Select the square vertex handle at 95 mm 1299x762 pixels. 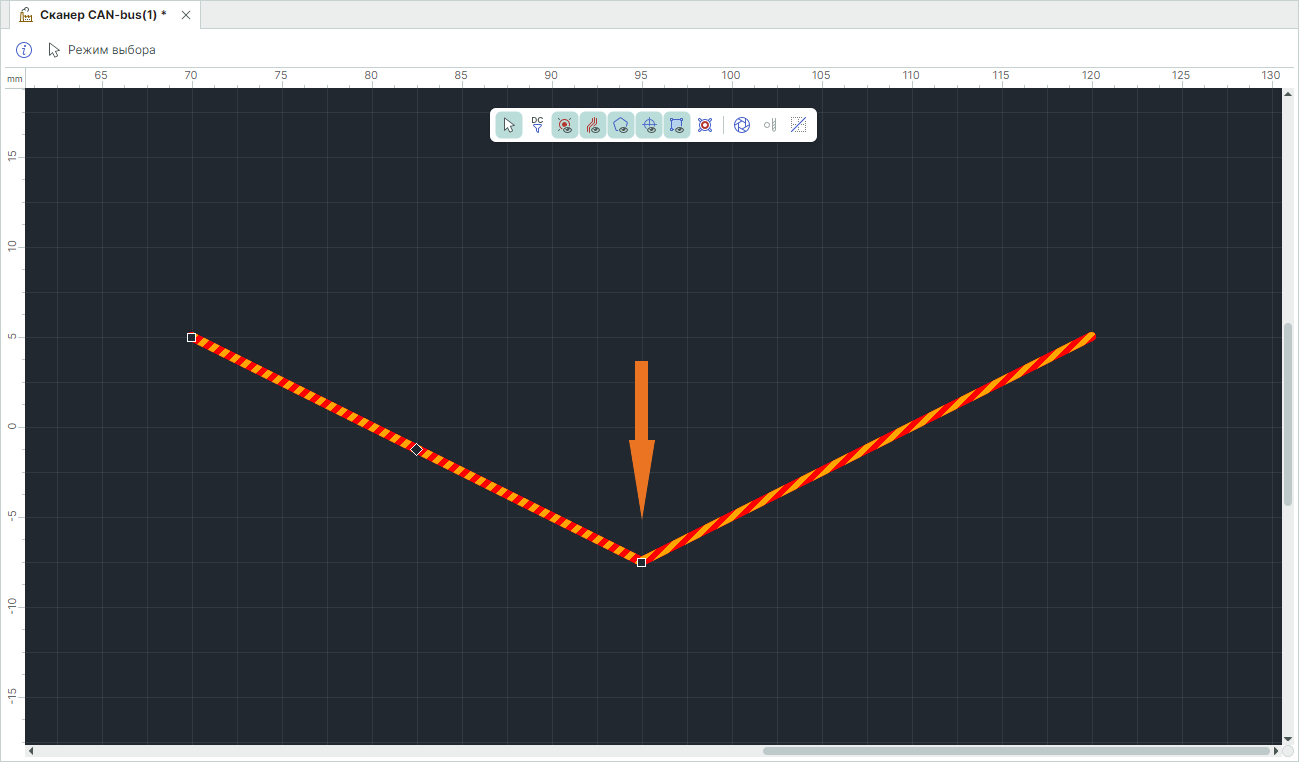coord(642,562)
